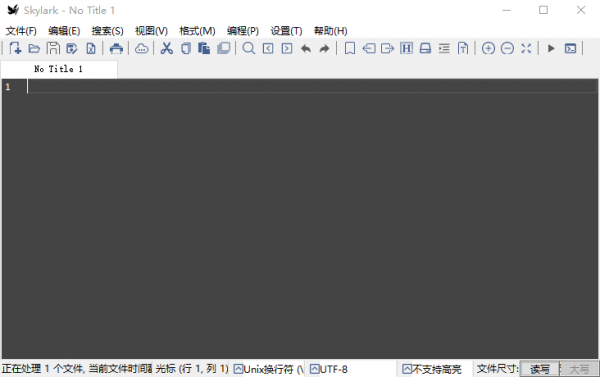Image resolution: width=600 pixels, height=377 pixels.
Task: Open the command terminal icon
Action: point(570,48)
